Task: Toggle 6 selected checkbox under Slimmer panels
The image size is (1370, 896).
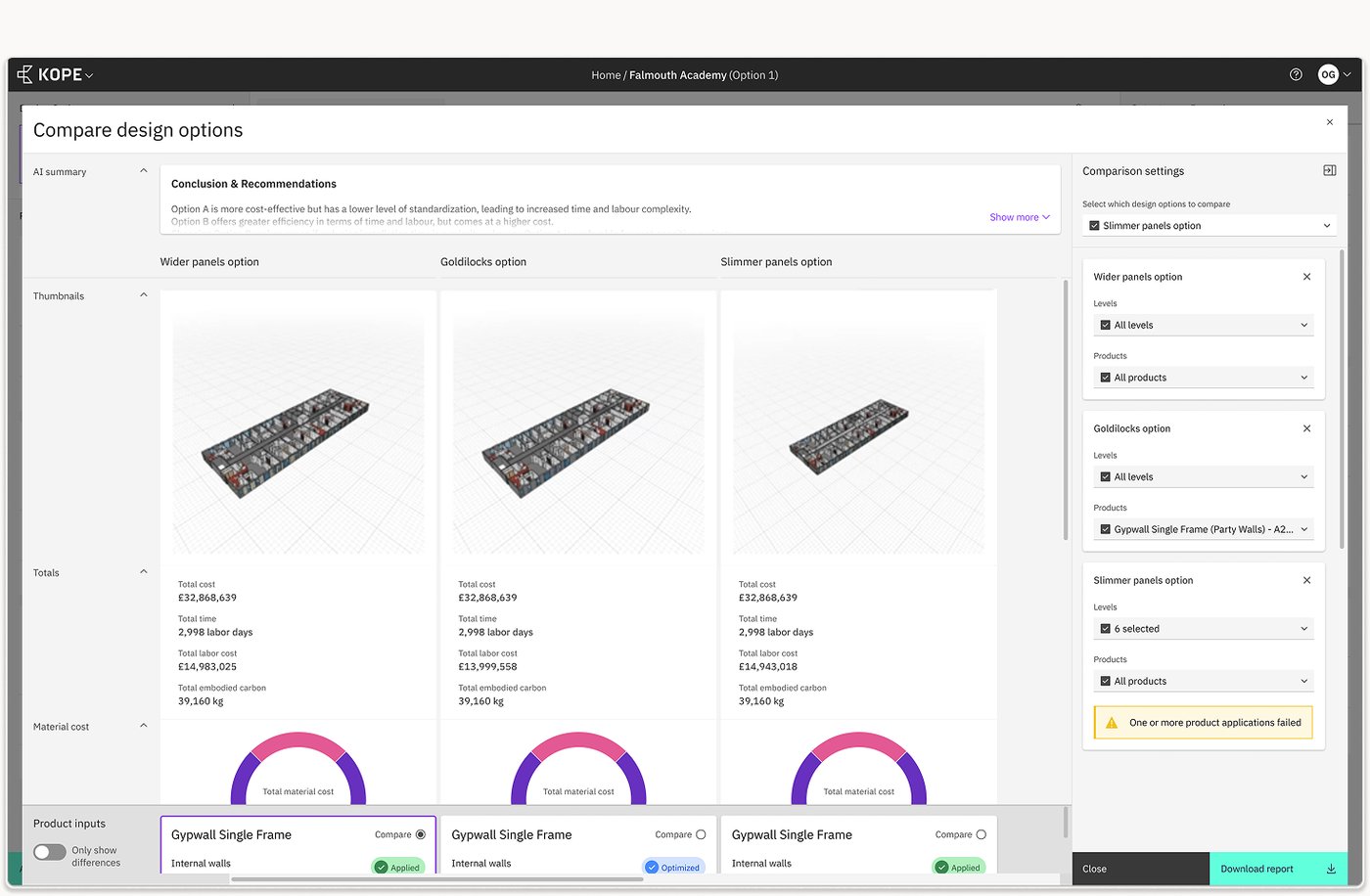Action: tap(1106, 629)
